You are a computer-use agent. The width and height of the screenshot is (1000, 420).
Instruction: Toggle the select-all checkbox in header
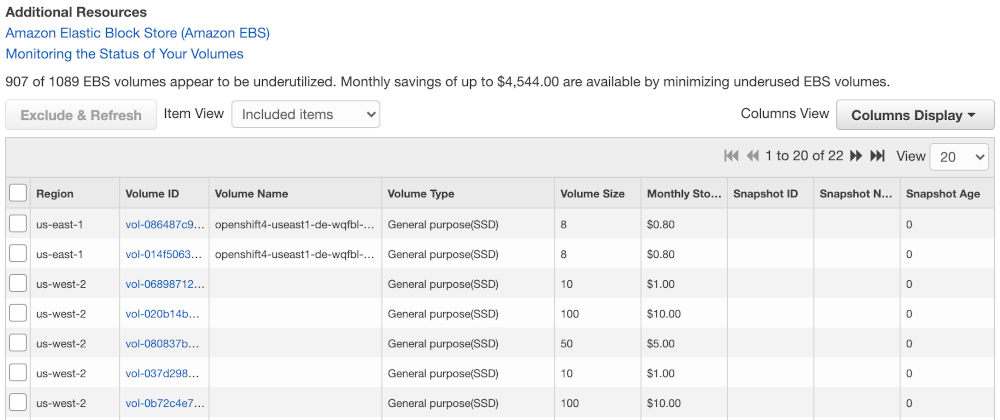click(18, 193)
